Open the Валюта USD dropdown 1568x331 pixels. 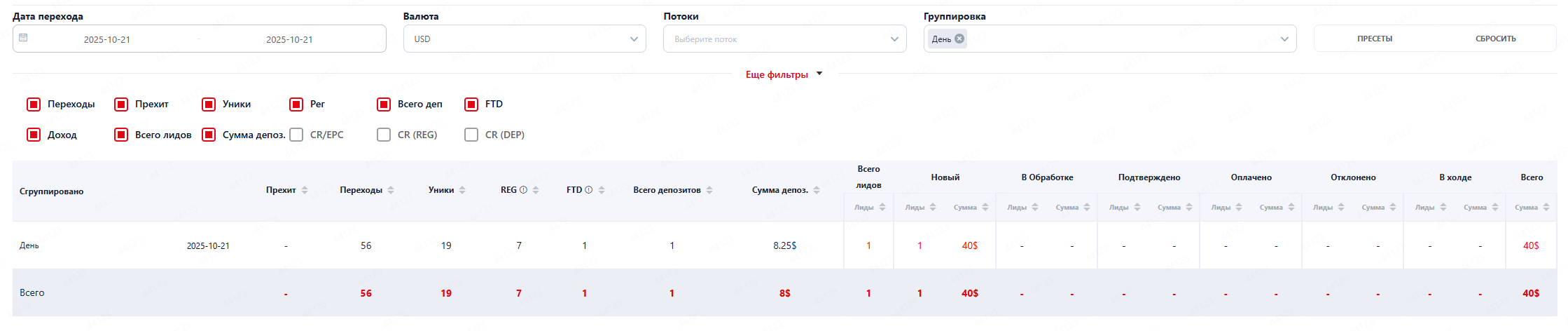click(x=524, y=39)
